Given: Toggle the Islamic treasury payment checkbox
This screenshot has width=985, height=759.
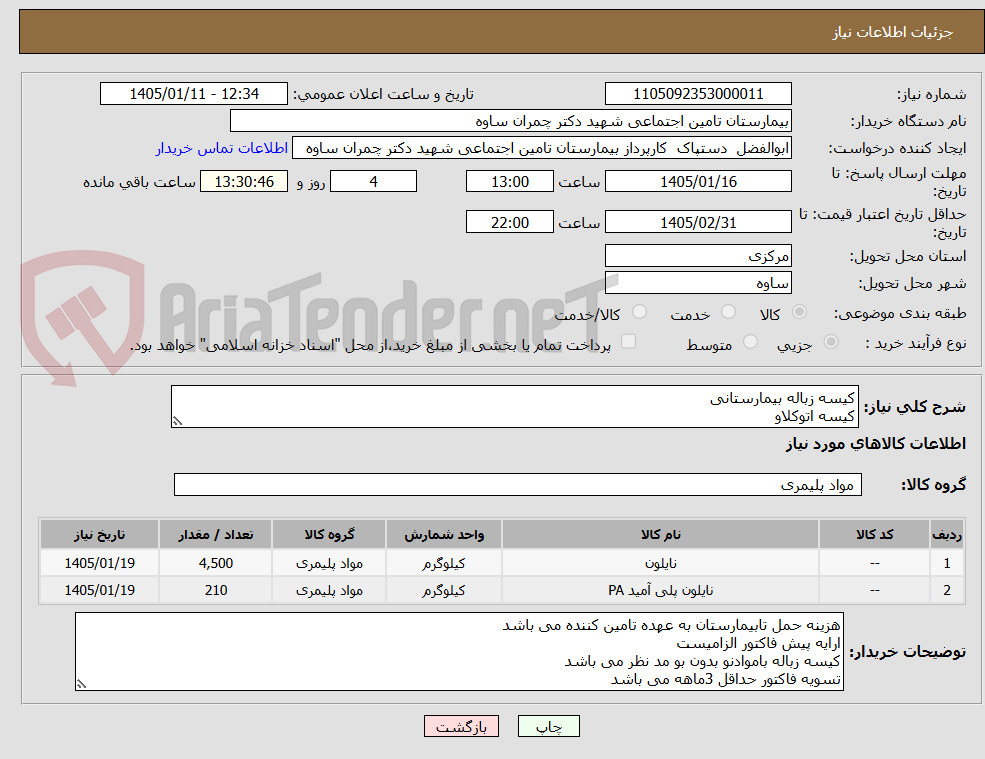Looking at the screenshot, I should click(628, 341).
